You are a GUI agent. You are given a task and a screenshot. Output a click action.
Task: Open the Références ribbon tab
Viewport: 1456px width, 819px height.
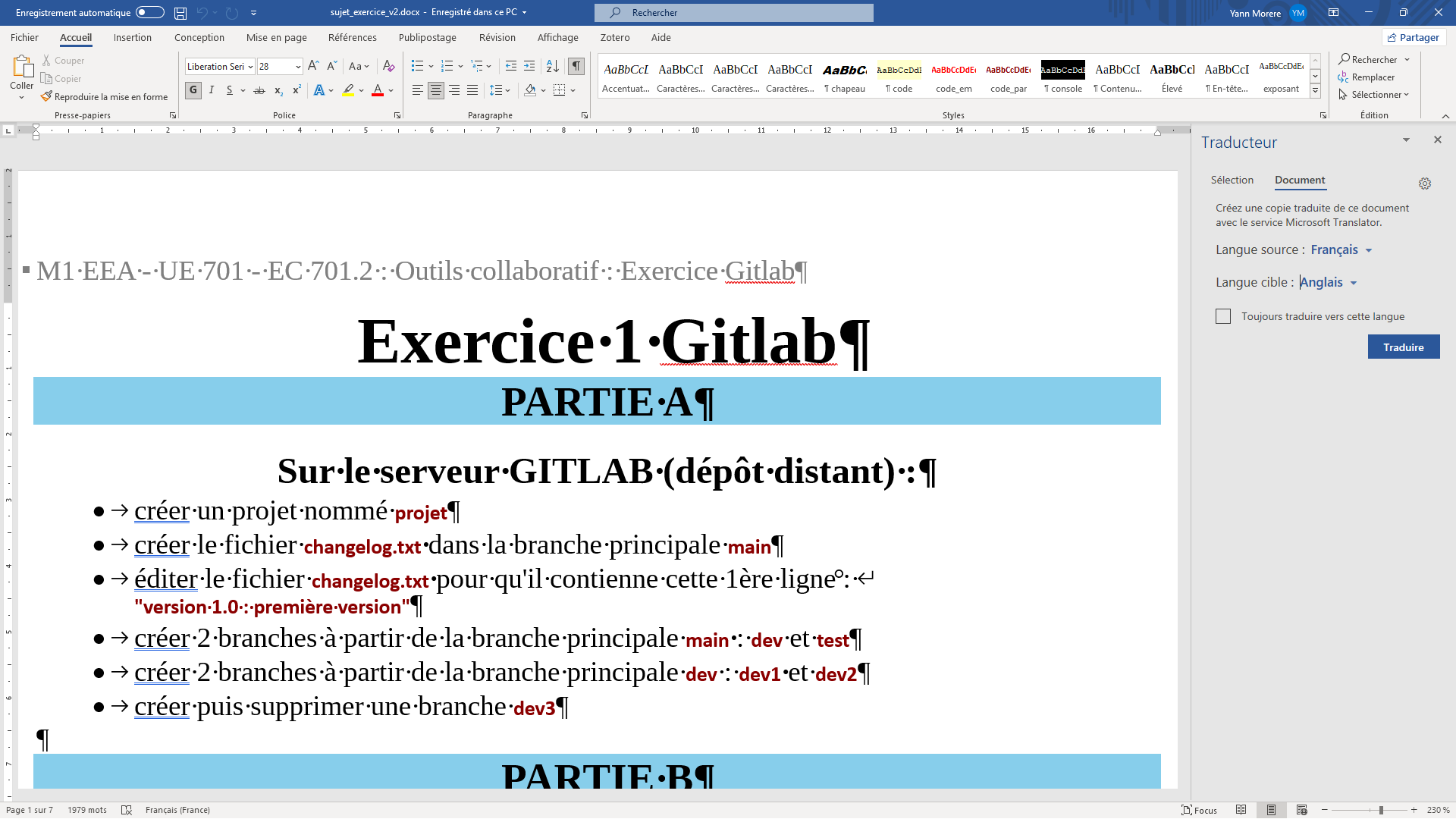click(353, 38)
